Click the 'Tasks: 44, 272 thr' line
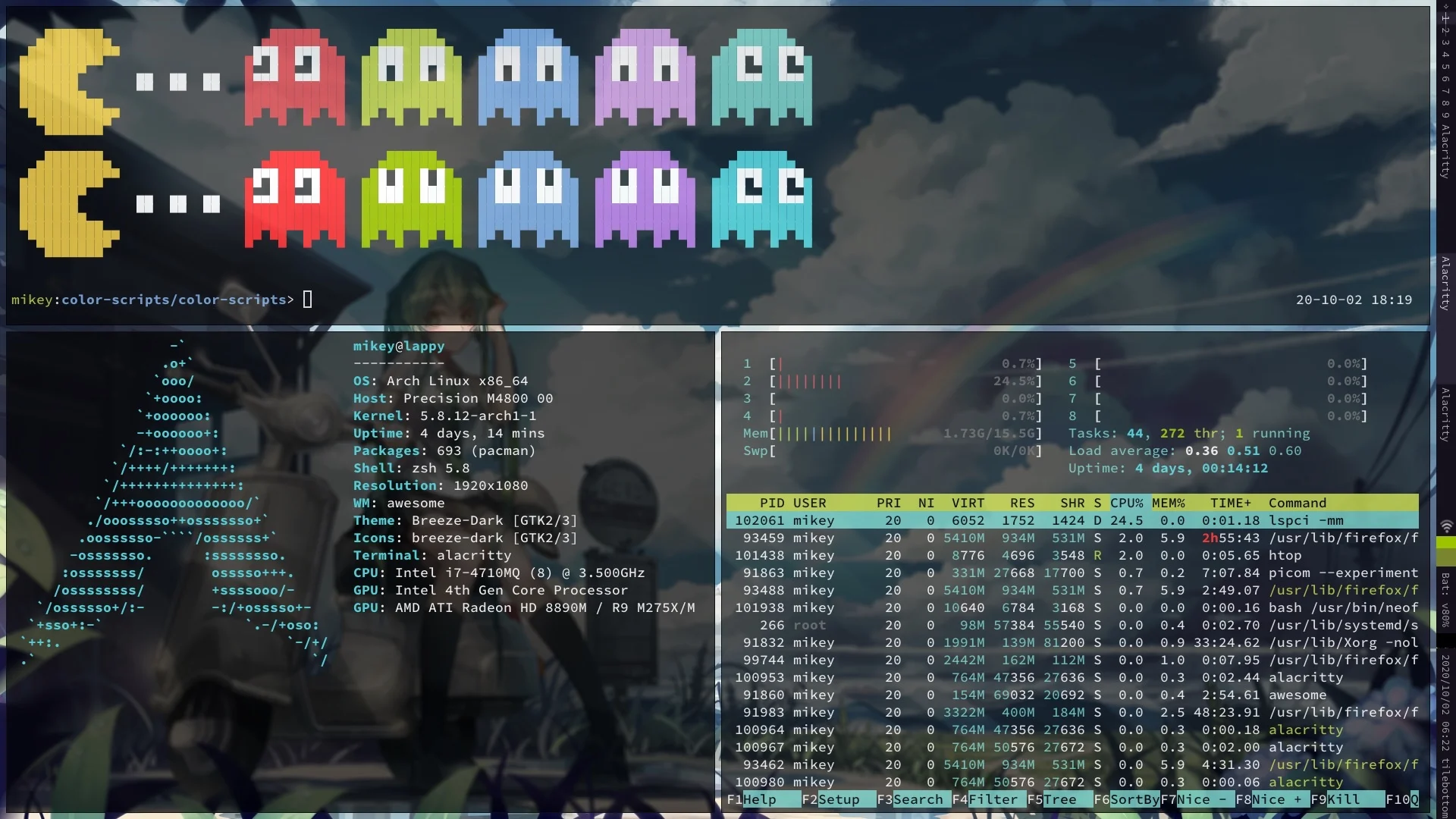The width and height of the screenshot is (1456, 819). pyautogui.click(x=1189, y=433)
